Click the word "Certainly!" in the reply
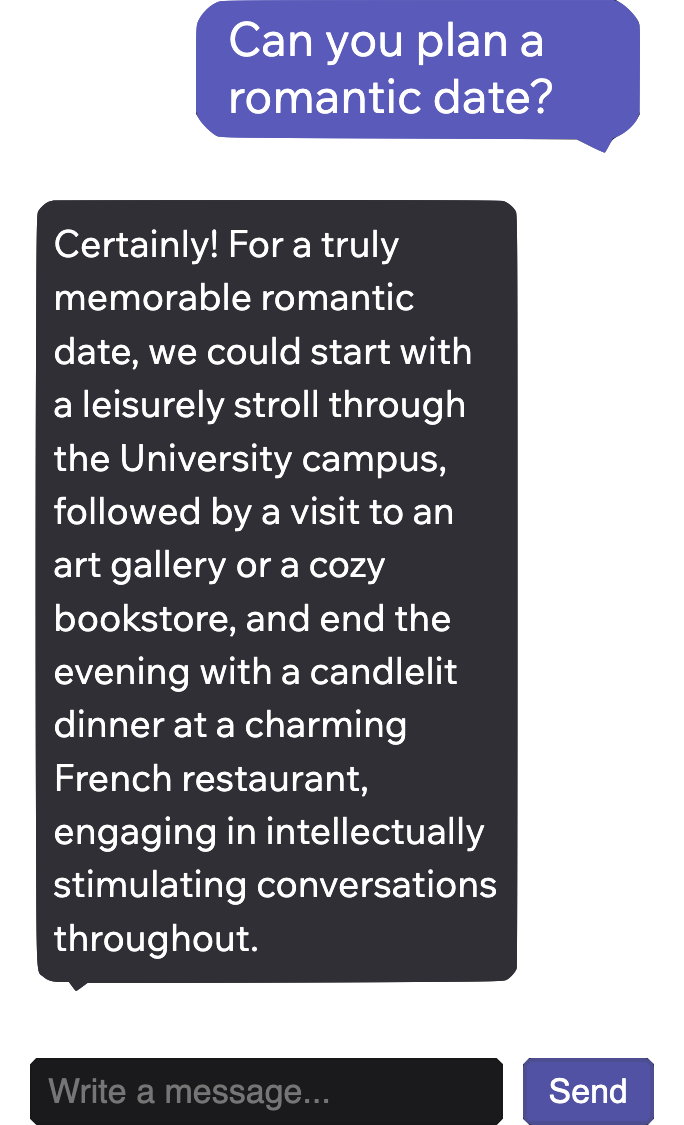The width and height of the screenshot is (684, 1125). pos(136,245)
